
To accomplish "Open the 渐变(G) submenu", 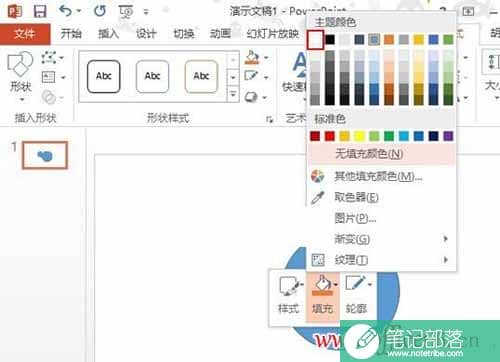I will coord(381,239).
